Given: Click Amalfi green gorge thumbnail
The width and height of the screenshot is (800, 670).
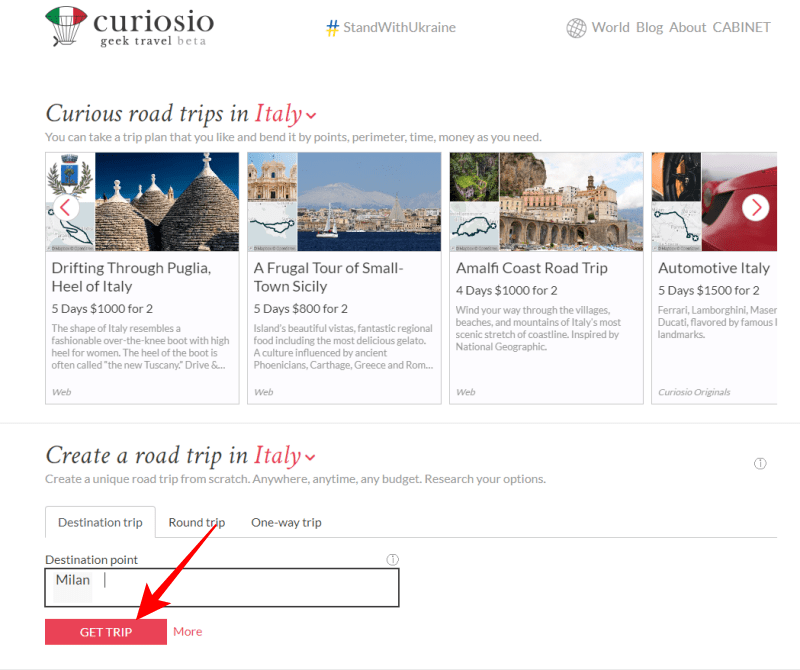Looking at the screenshot, I should 474,177.
